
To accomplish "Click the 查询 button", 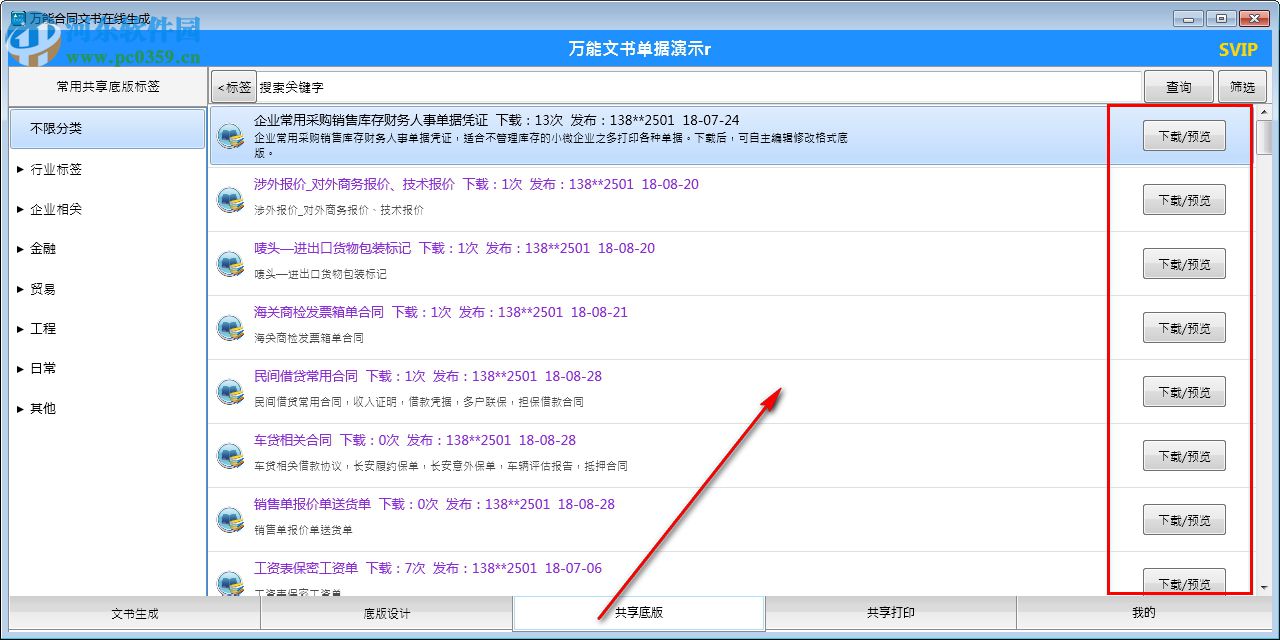I will 1179,86.
